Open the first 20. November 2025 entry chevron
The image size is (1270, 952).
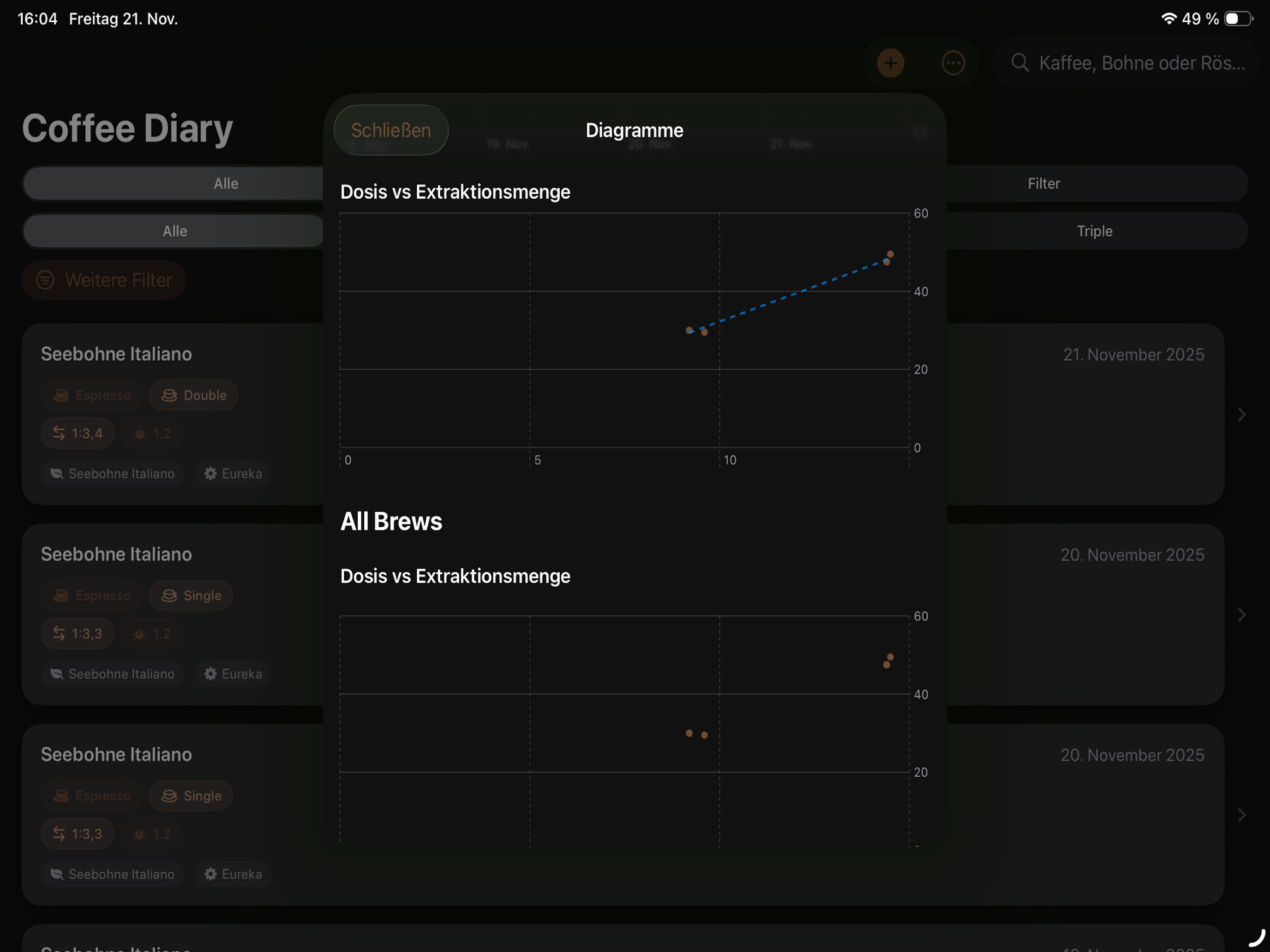pos(1241,614)
